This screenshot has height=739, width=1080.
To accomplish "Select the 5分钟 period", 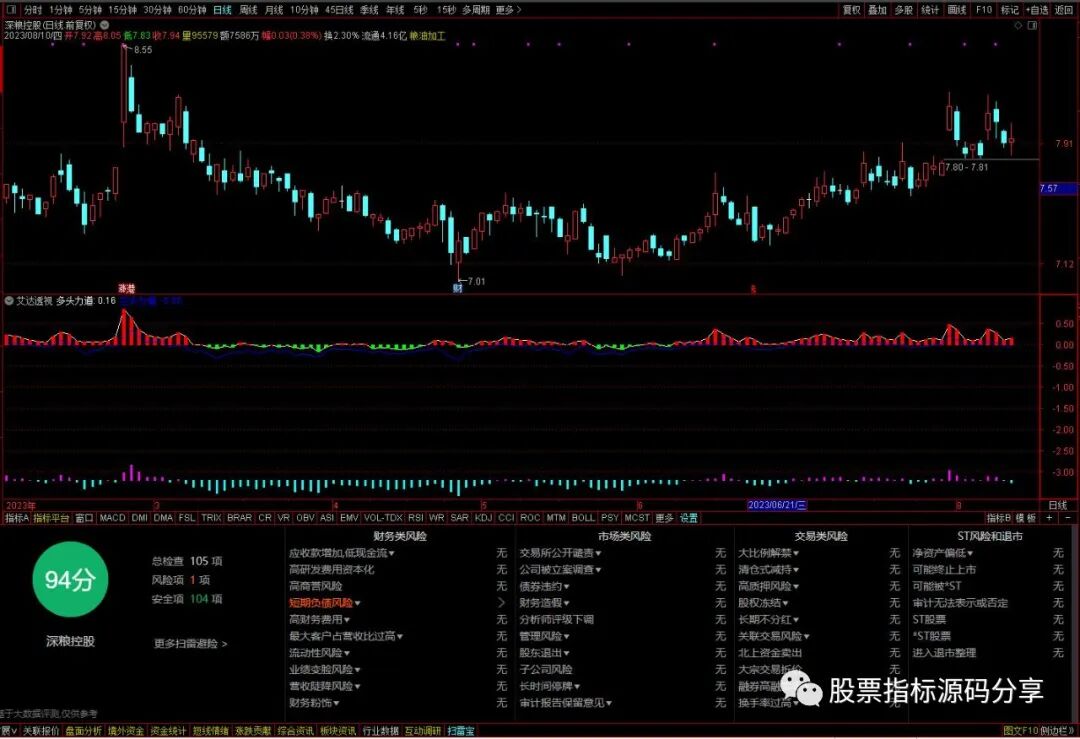I will point(90,10).
